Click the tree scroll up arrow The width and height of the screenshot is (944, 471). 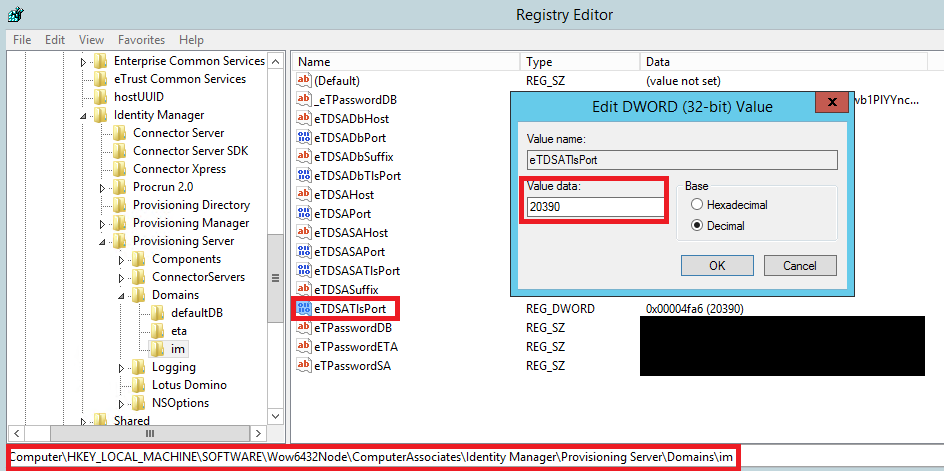point(275,61)
